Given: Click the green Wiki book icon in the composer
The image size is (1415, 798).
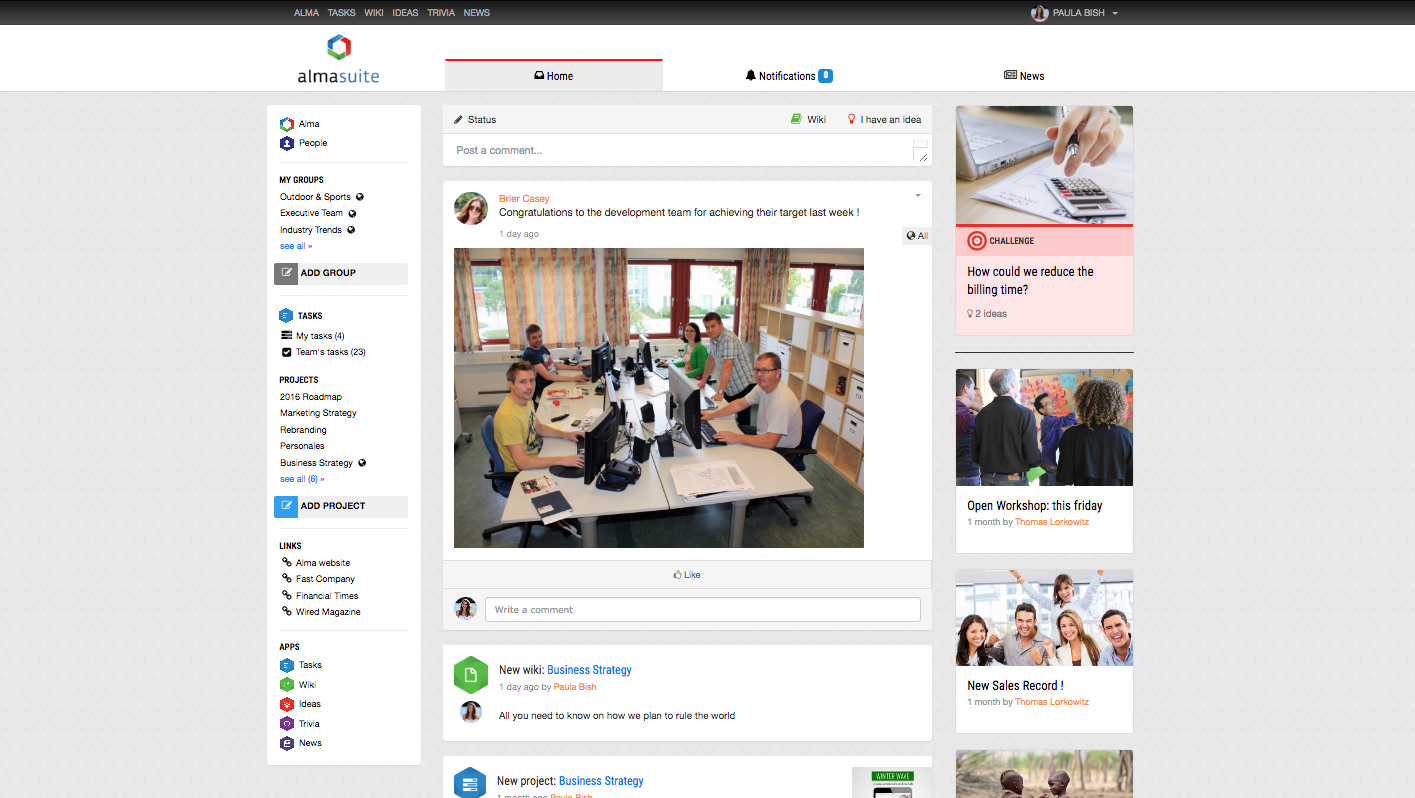Looking at the screenshot, I should (x=796, y=119).
